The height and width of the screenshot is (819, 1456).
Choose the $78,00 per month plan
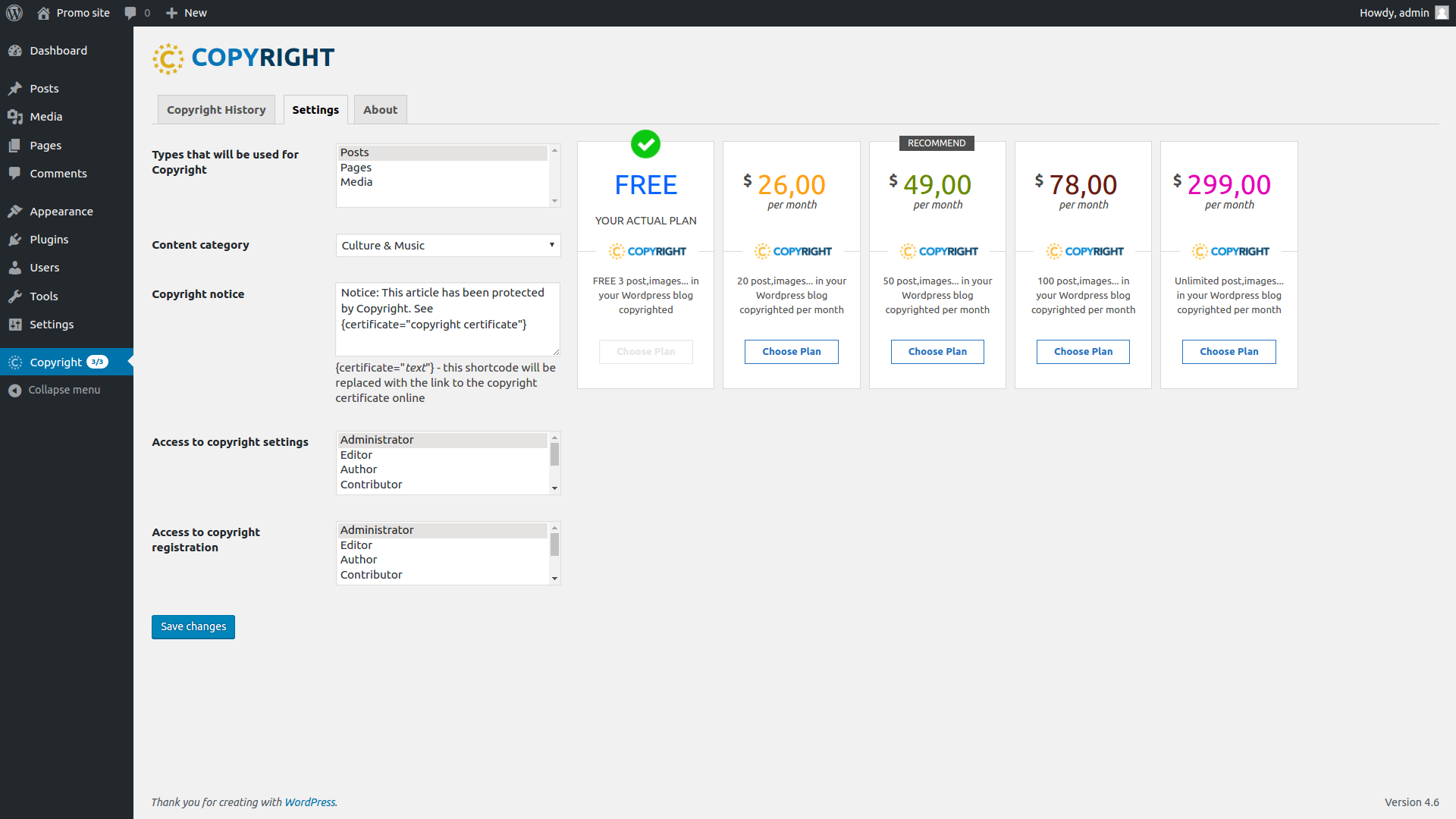pos(1083,352)
